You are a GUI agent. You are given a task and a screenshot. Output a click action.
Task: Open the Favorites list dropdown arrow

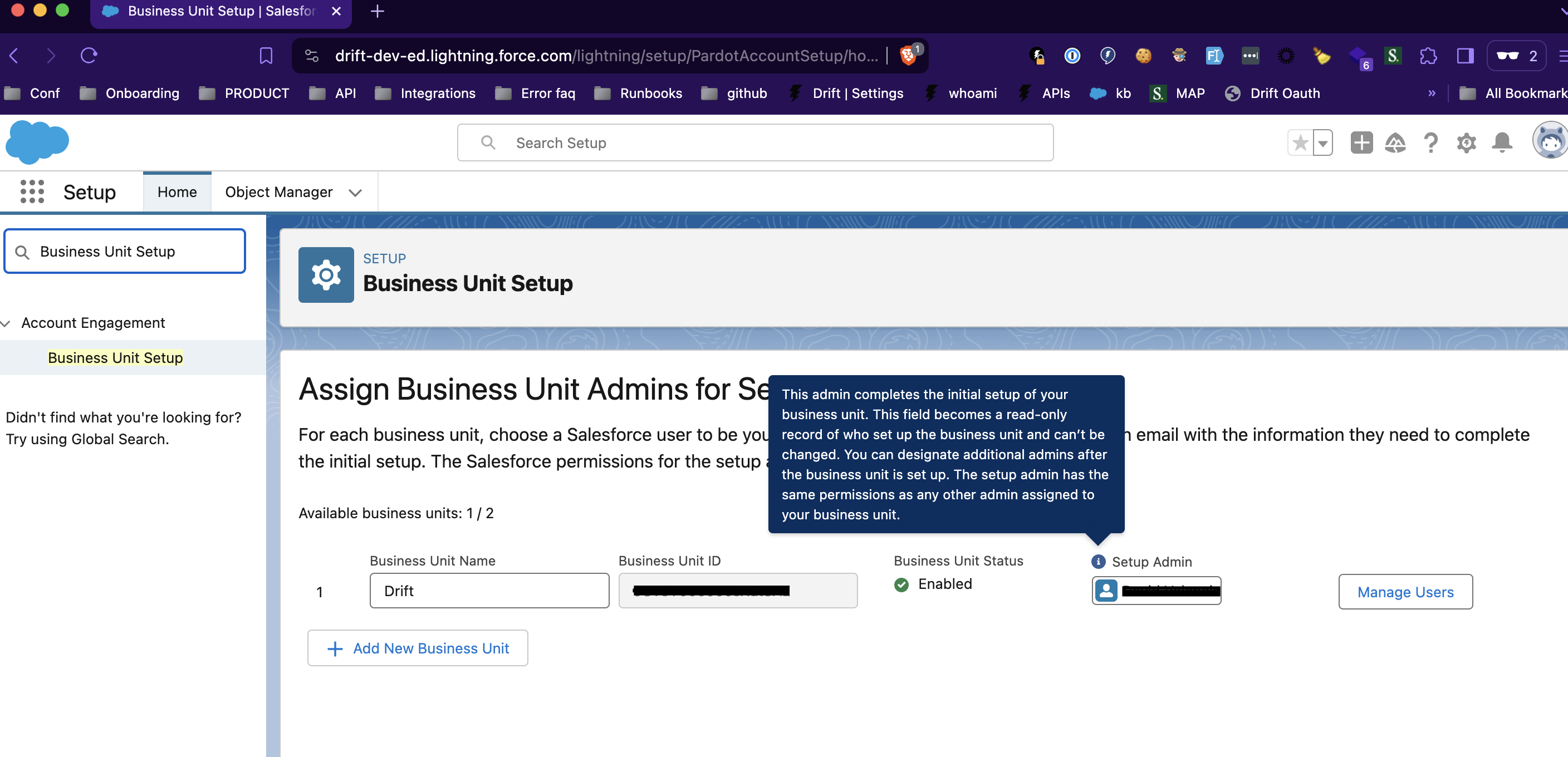click(x=1322, y=143)
